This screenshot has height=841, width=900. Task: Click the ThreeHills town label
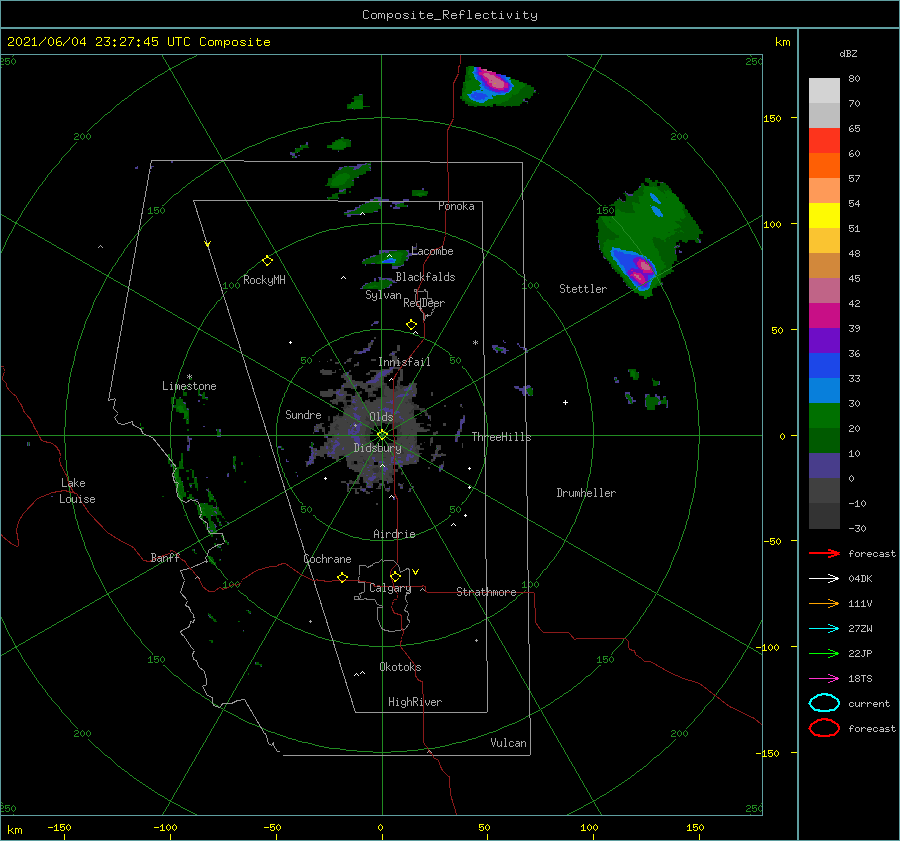pos(502,437)
